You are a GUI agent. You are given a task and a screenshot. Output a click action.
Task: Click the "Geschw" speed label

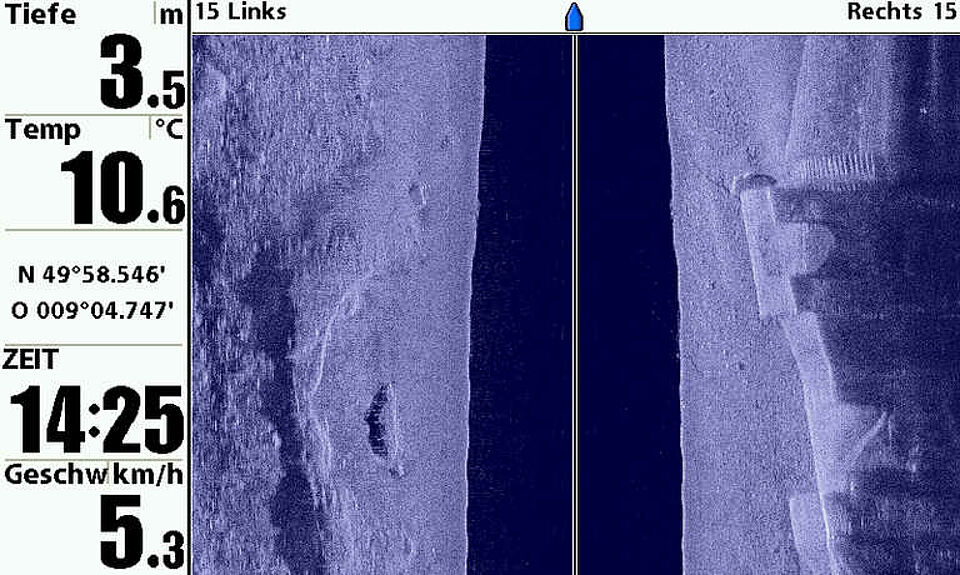coord(55,475)
